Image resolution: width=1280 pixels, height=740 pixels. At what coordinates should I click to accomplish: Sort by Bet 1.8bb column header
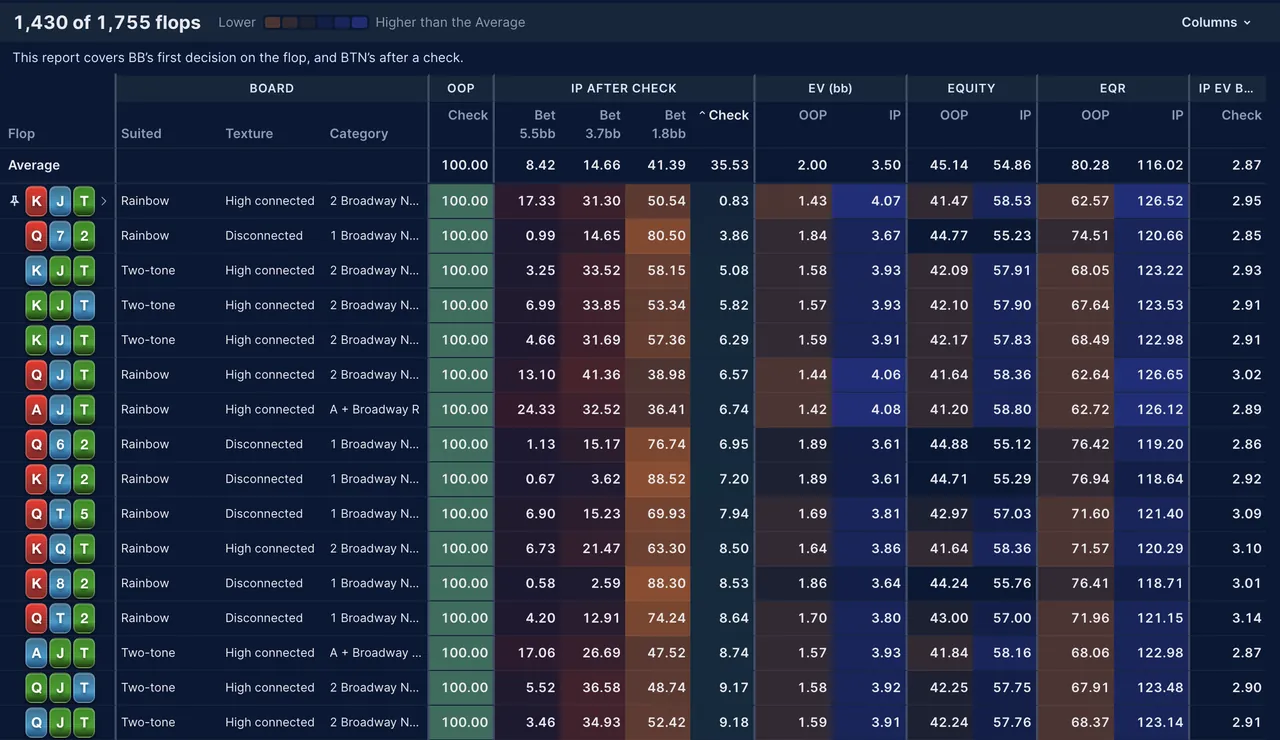(668, 124)
